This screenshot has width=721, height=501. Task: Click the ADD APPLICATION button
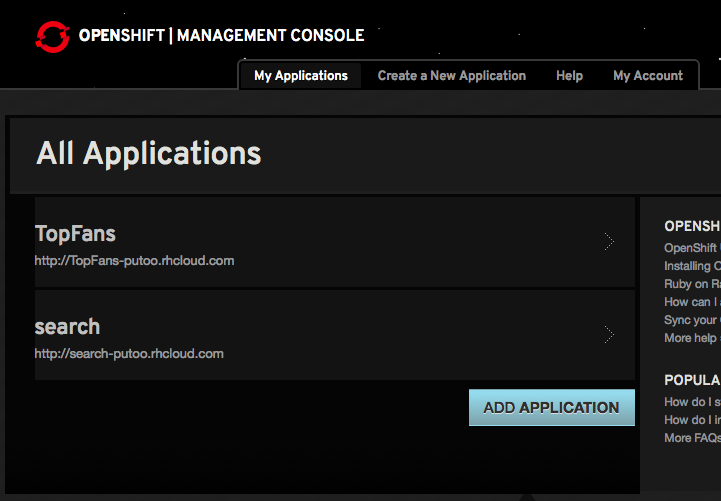(x=552, y=408)
